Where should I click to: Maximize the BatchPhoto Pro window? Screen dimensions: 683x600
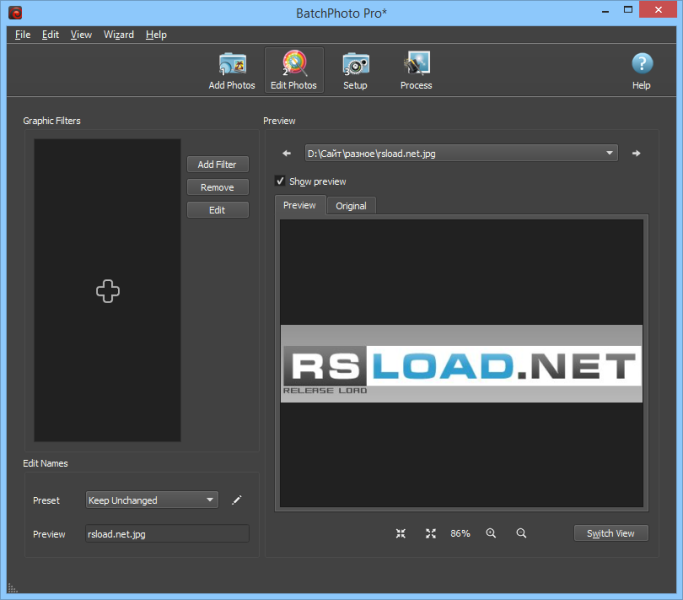(628, 10)
